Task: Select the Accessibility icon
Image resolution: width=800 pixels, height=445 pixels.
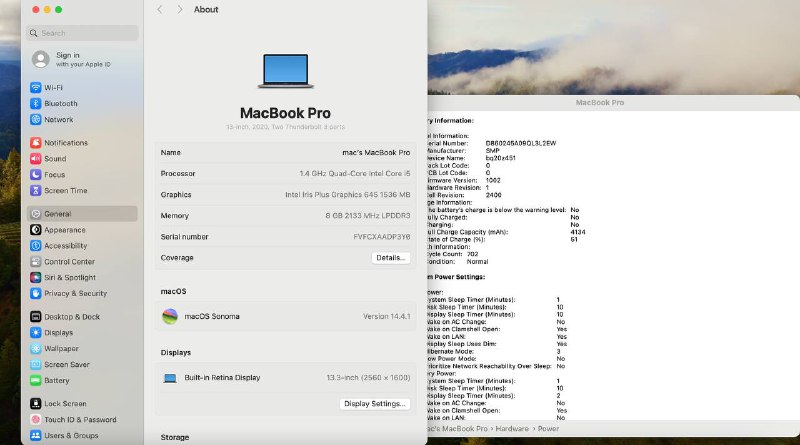Action: tap(36, 245)
